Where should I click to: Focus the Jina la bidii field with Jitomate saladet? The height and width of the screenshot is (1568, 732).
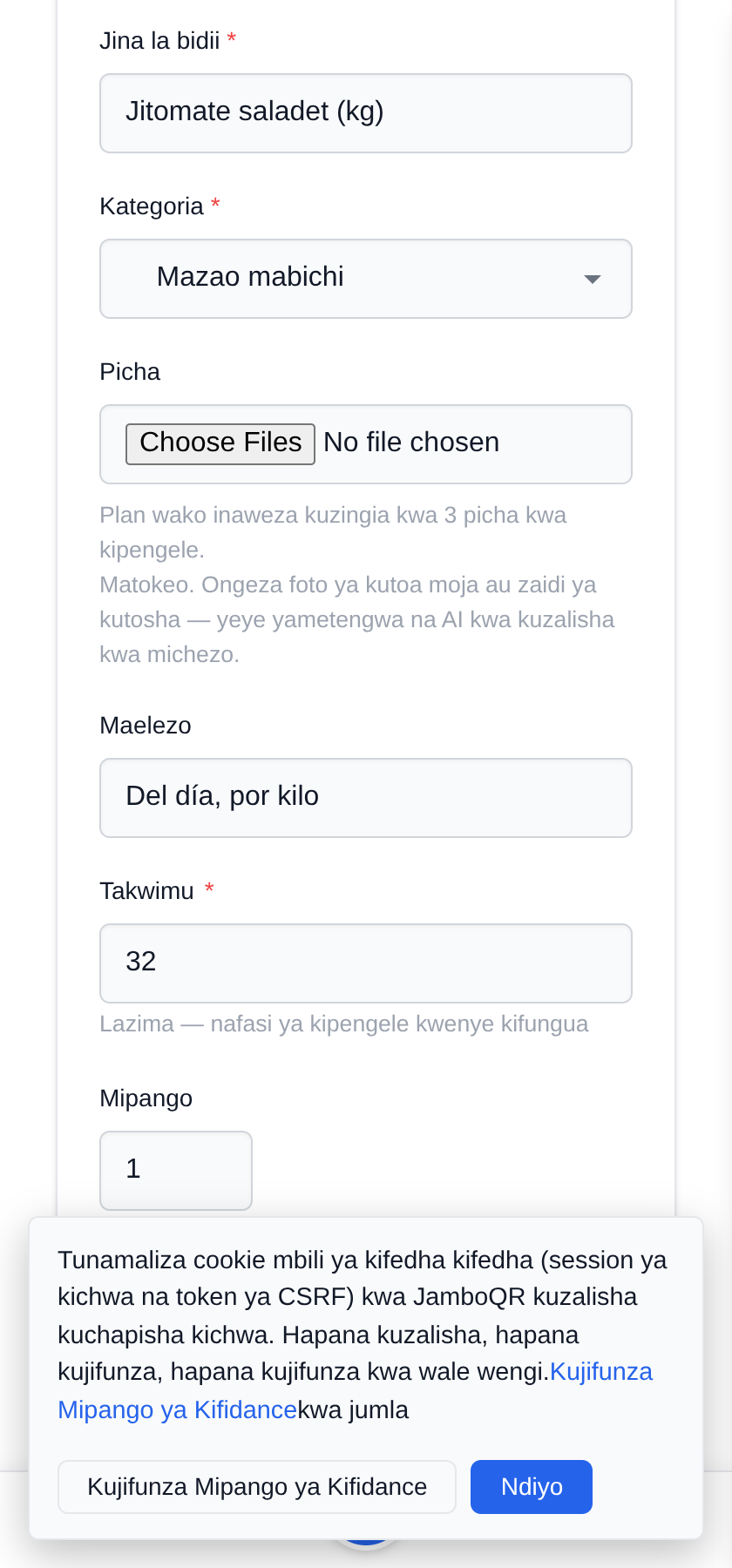click(366, 113)
